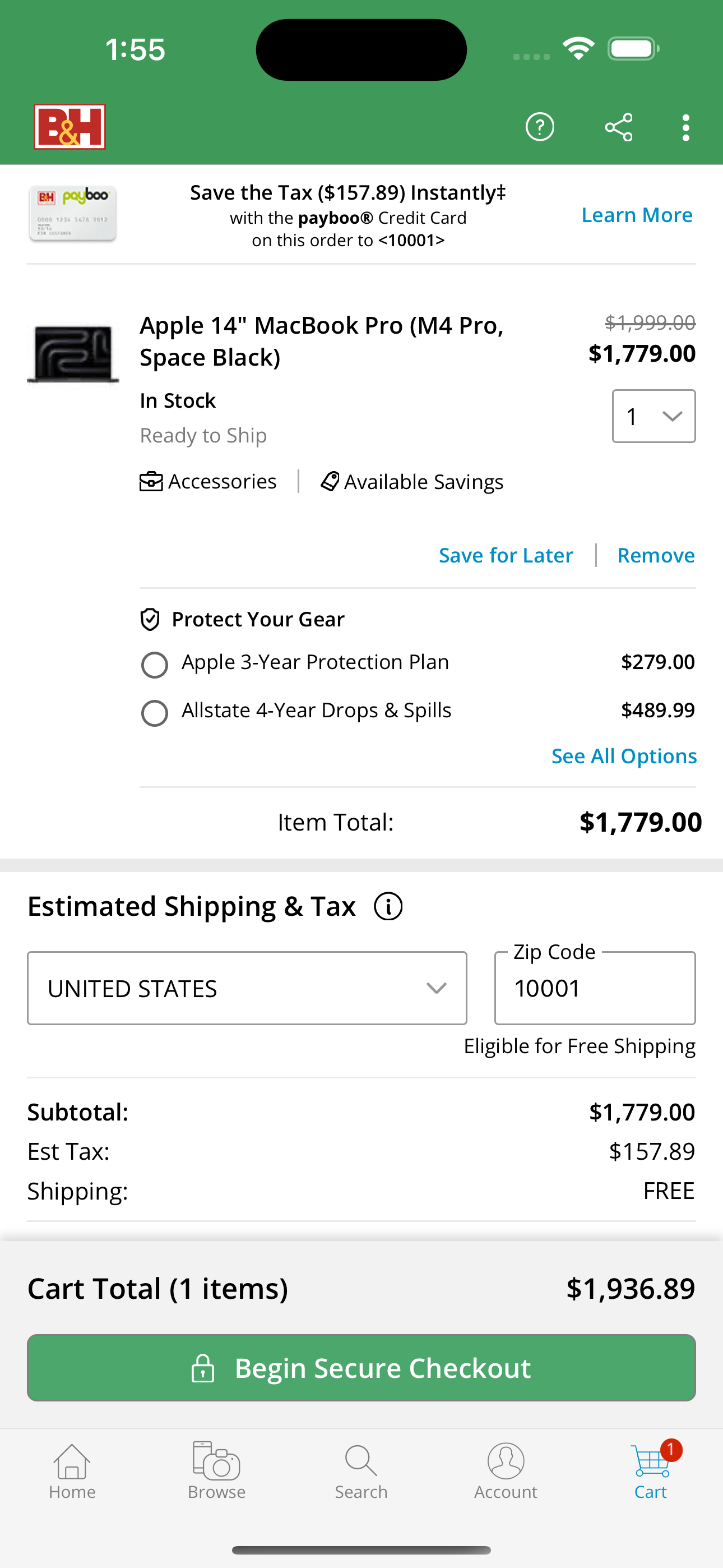Image resolution: width=723 pixels, height=1568 pixels.
Task: Expand the UNITED STATES country dropdown
Action: (x=247, y=988)
